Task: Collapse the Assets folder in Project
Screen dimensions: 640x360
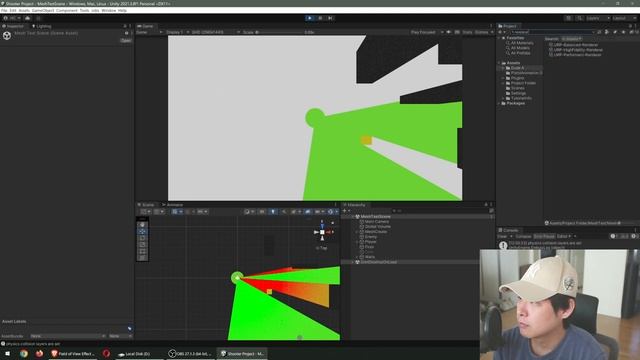Action: 499,63
